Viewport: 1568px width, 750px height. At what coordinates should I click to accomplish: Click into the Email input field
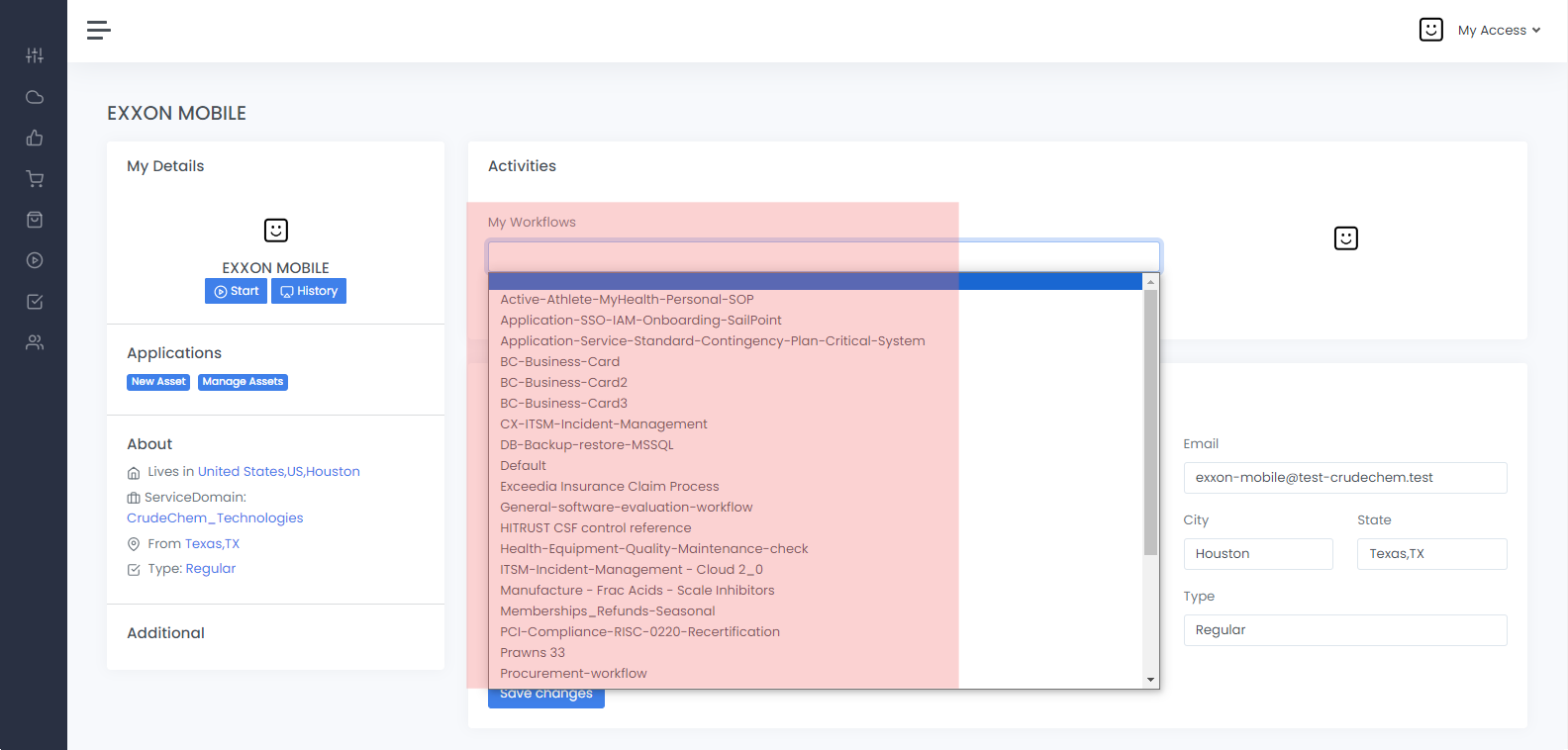coord(1344,478)
